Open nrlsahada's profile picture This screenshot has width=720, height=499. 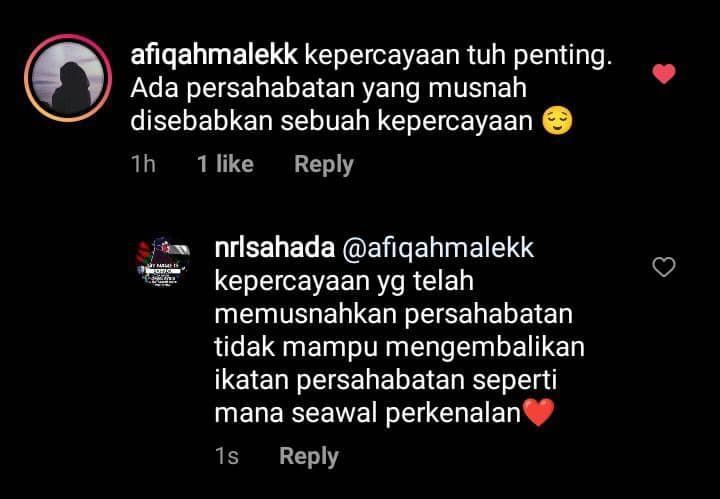[163, 261]
